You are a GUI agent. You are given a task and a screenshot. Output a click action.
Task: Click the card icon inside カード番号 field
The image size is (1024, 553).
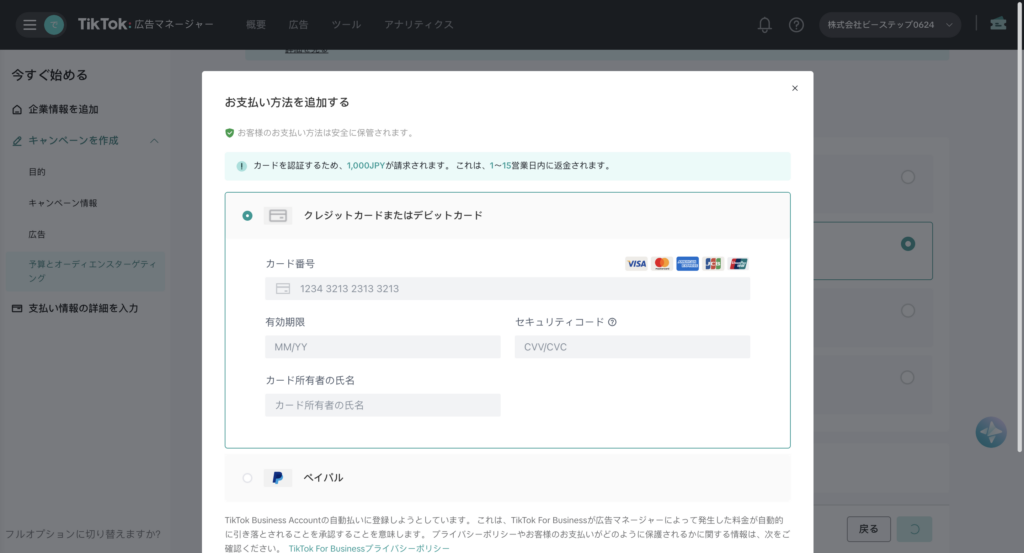[283, 289]
